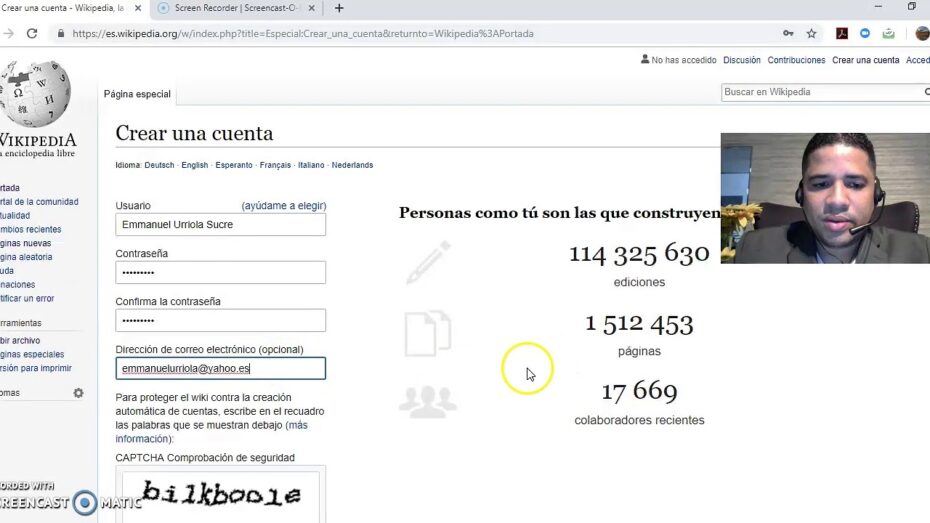
Task: Open Página aleatoria sidebar link
Action: click(26, 257)
